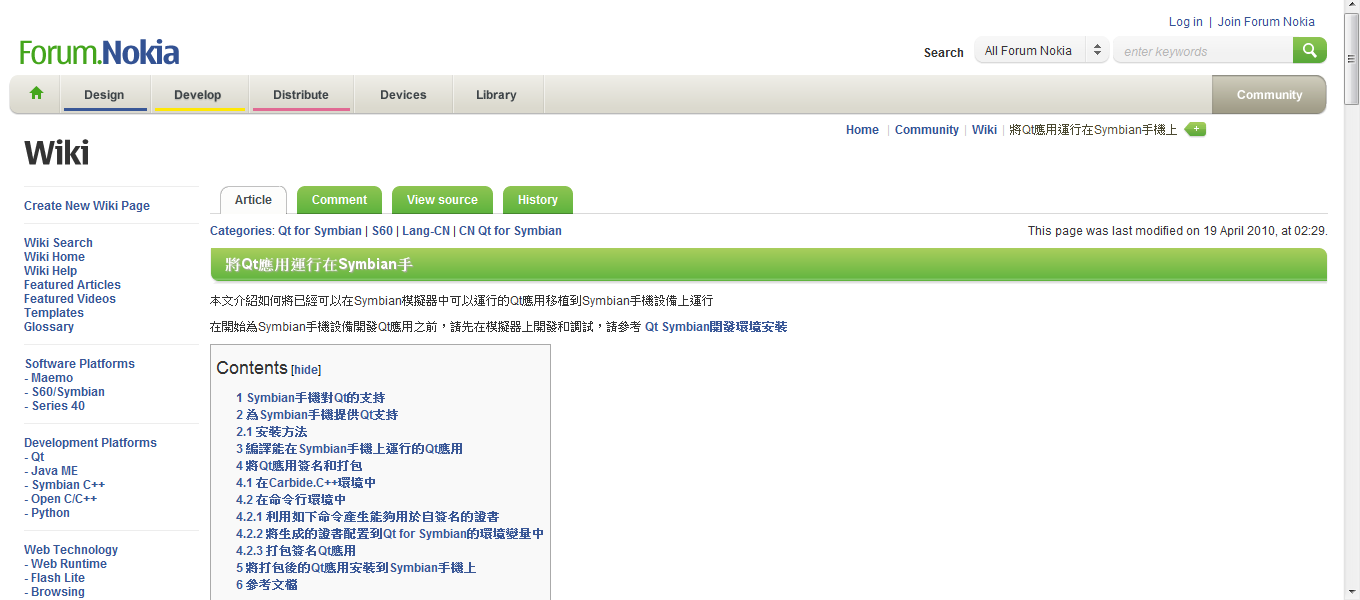This screenshot has width=1360, height=600.
Task: Switch to the Comment tab
Action: [x=339, y=200]
